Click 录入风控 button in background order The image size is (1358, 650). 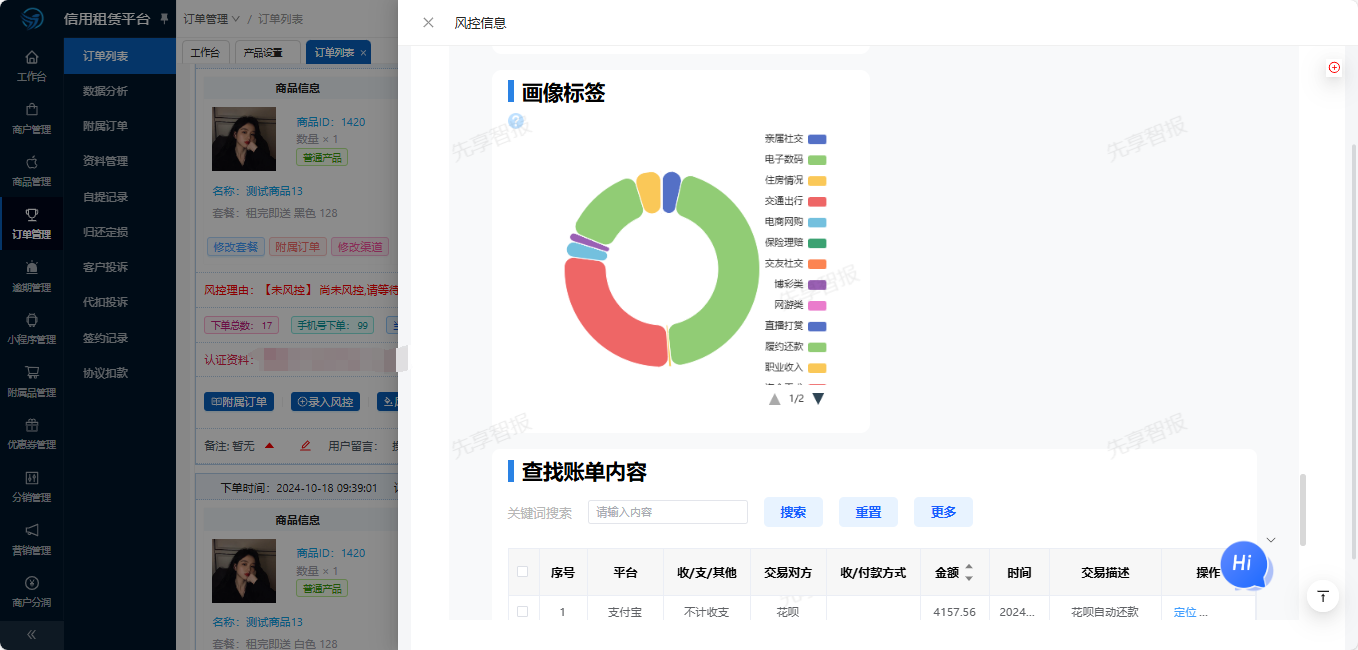point(326,402)
